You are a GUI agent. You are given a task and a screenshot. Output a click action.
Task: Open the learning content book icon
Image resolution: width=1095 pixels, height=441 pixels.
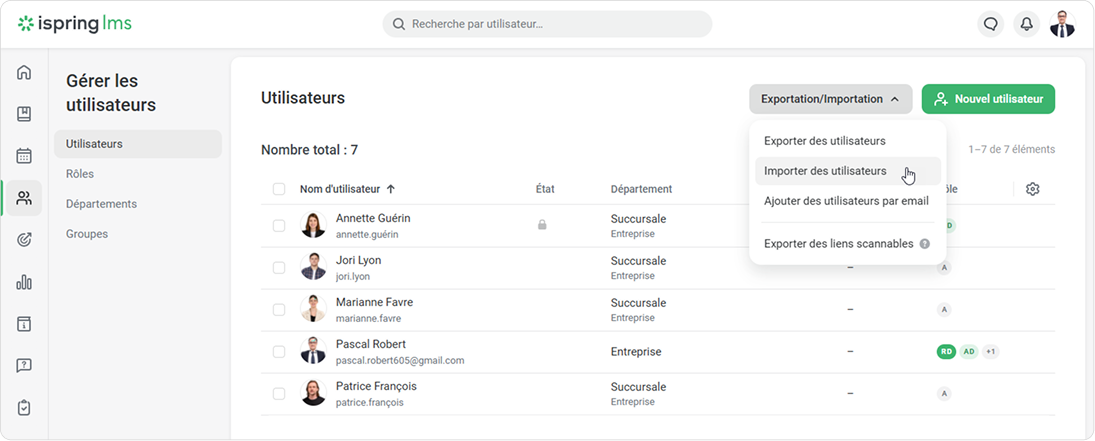24,114
